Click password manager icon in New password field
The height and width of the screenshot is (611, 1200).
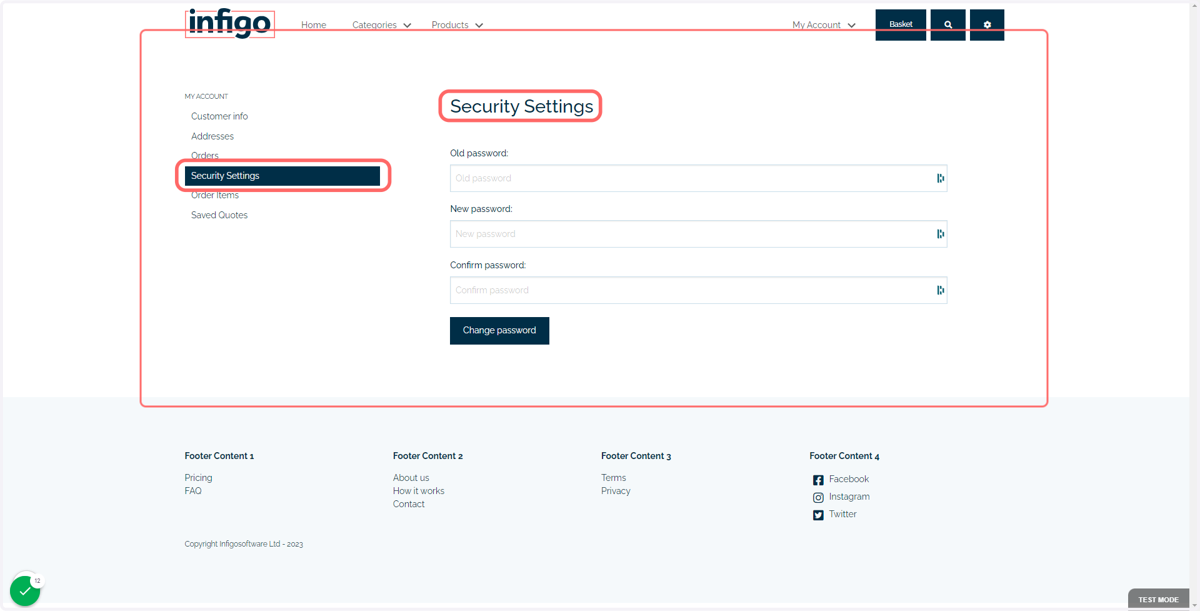click(940, 234)
